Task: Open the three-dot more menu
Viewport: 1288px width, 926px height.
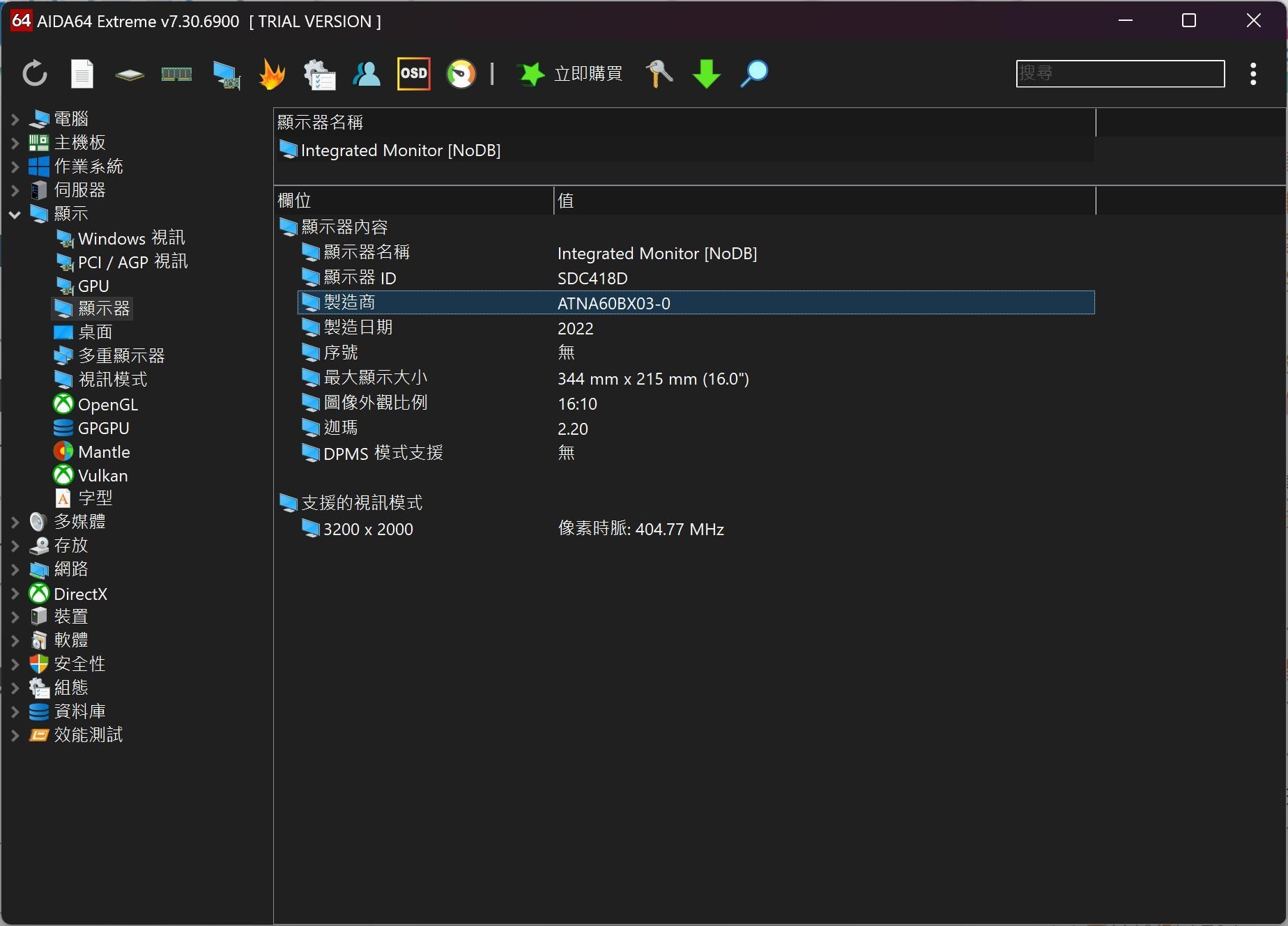Action: click(x=1253, y=74)
